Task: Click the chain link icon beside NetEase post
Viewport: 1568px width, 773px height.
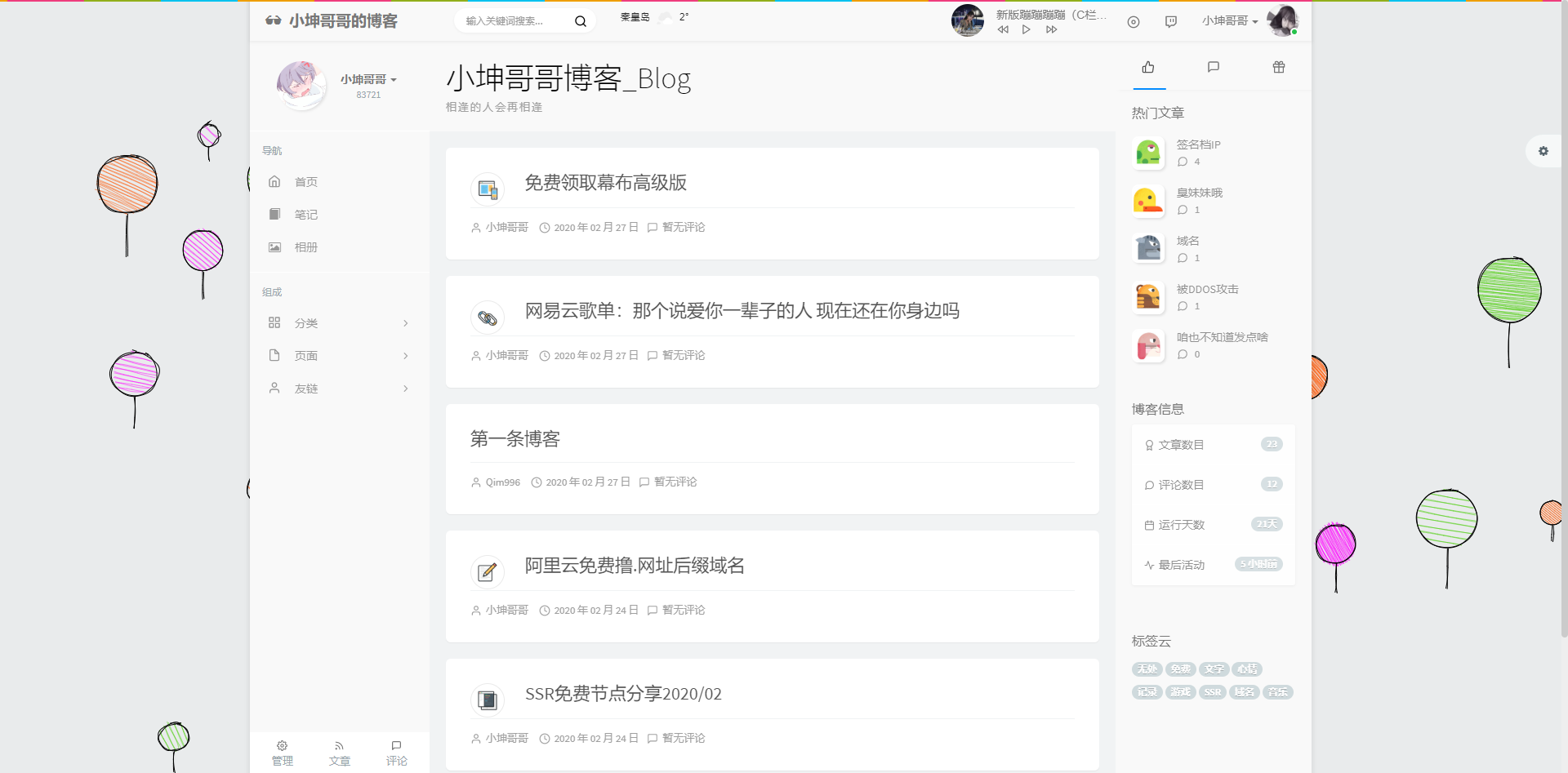Action: (488, 318)
